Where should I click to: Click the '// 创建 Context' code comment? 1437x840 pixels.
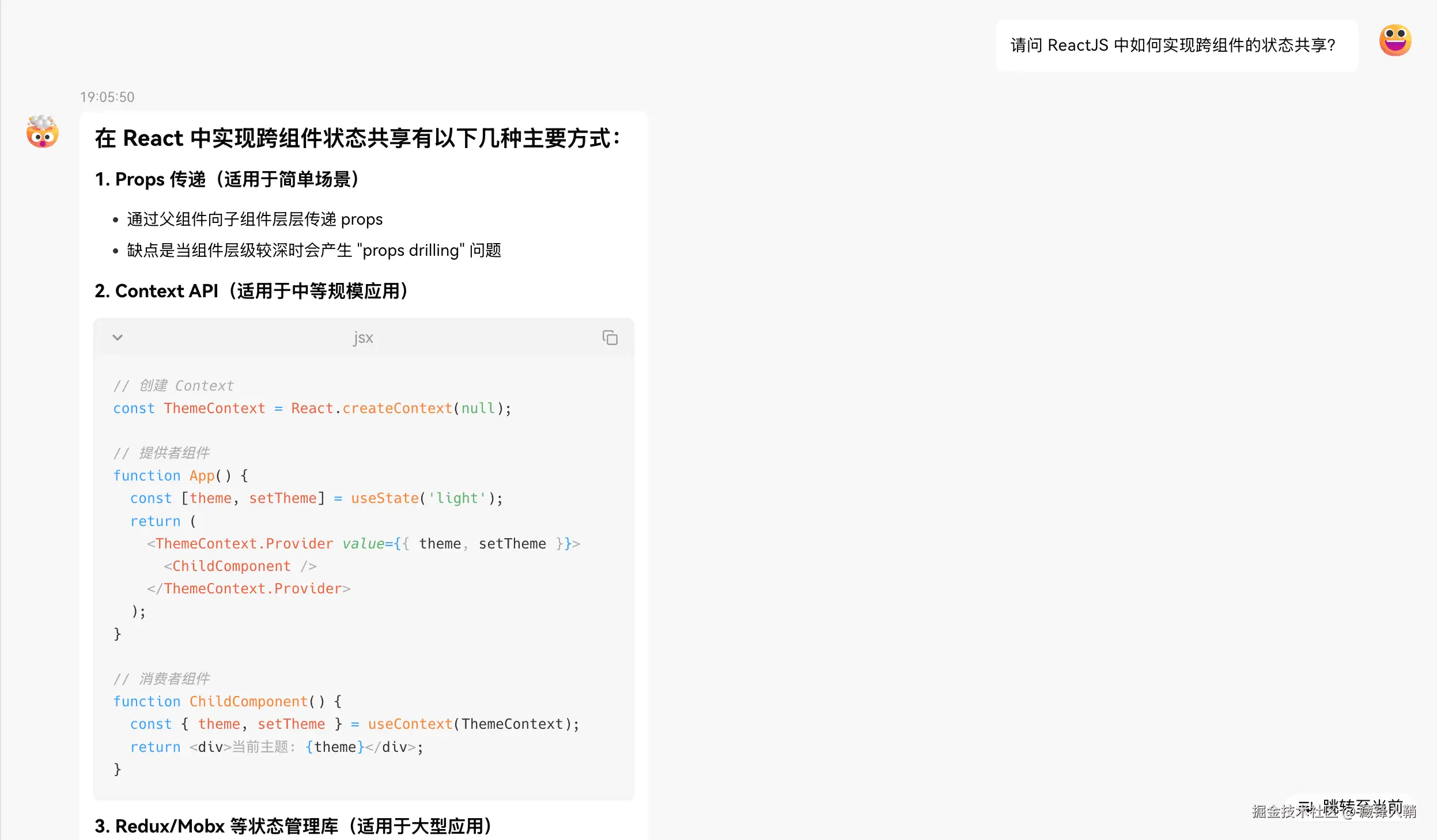click(x=173, y=385)
